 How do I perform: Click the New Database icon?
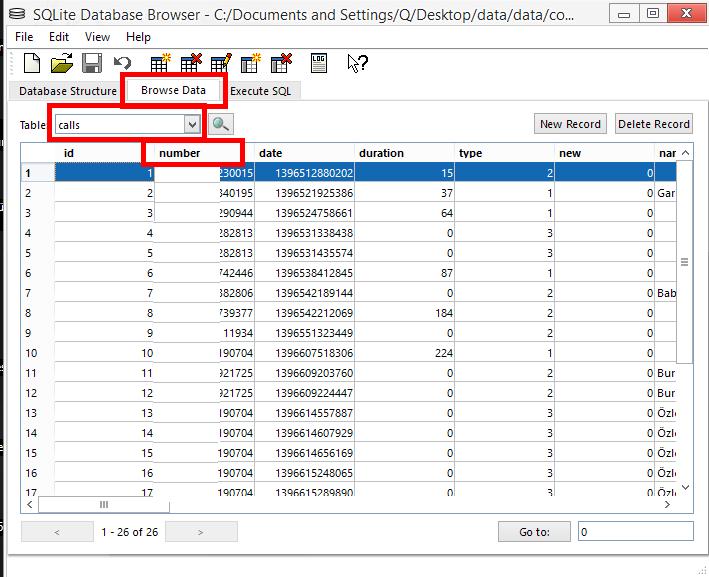coord(32,64)
